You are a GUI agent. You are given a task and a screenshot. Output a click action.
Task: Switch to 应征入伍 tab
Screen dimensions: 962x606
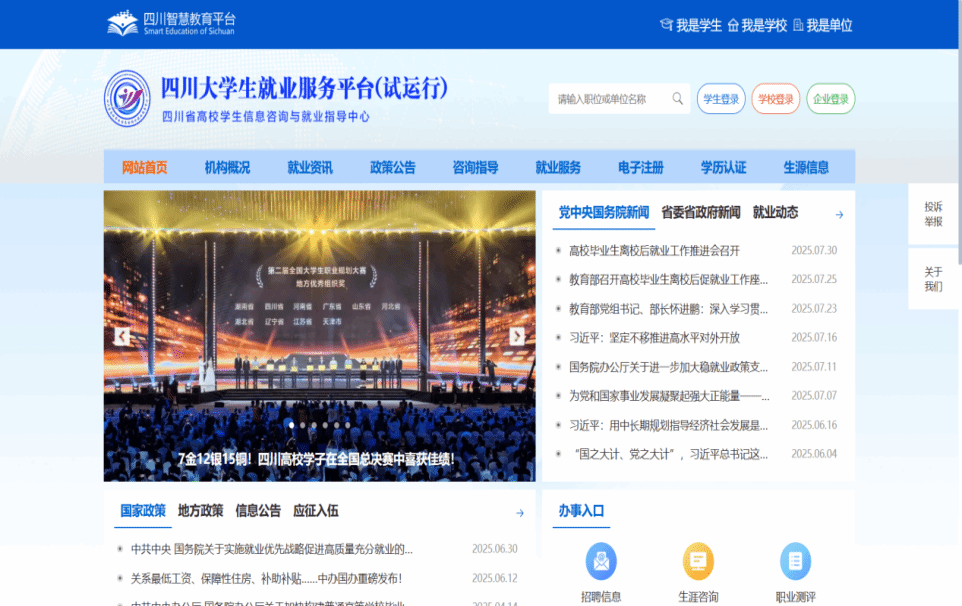[316, 510]
